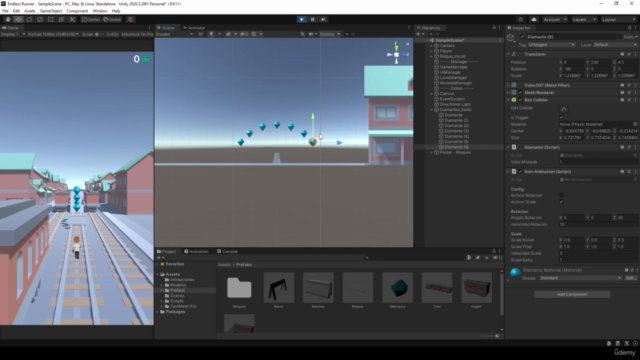The height and width of the screenshot is (360, 640).
Task: Toggle the Activar Scale checkbox
Action: [561, 202]
